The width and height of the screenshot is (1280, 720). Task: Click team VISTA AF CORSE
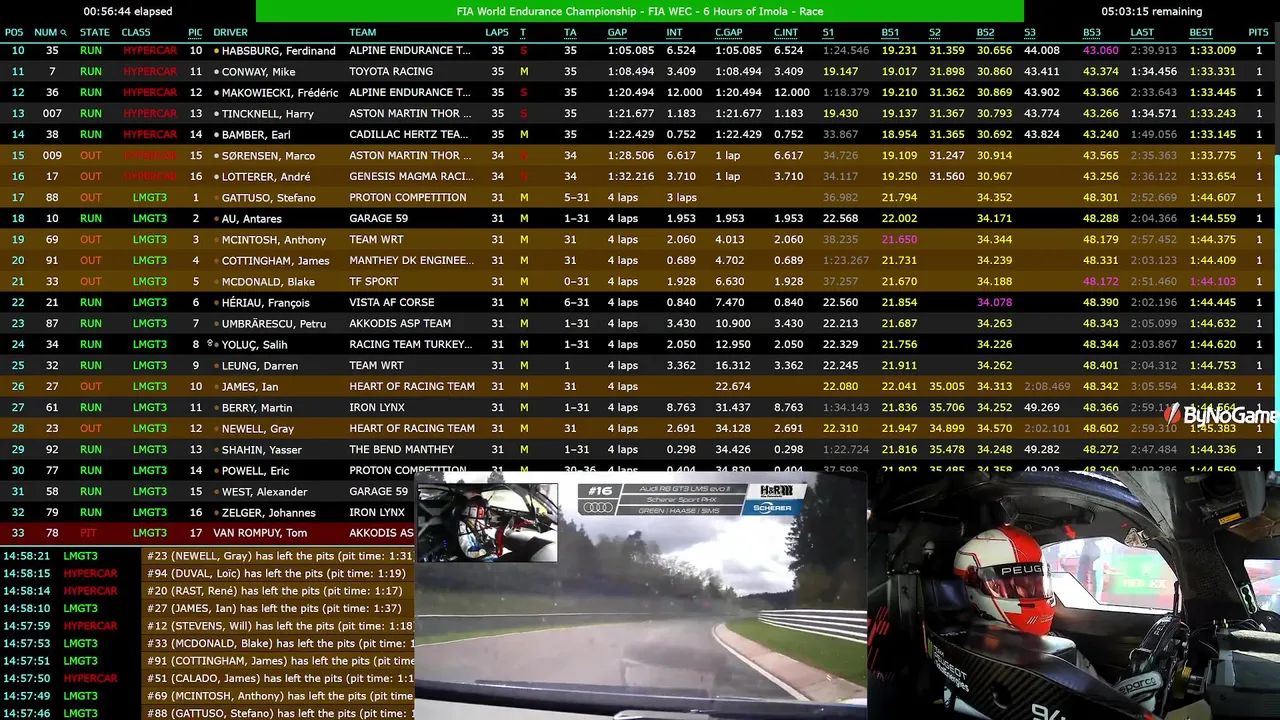click(392, 303)
